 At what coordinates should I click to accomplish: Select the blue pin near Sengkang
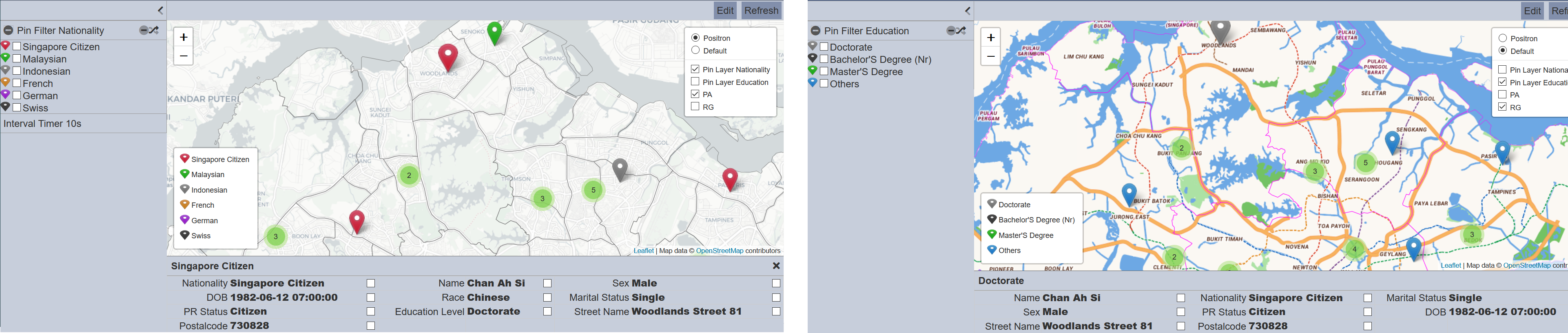pyautogui.click(x=1392, y=142)
